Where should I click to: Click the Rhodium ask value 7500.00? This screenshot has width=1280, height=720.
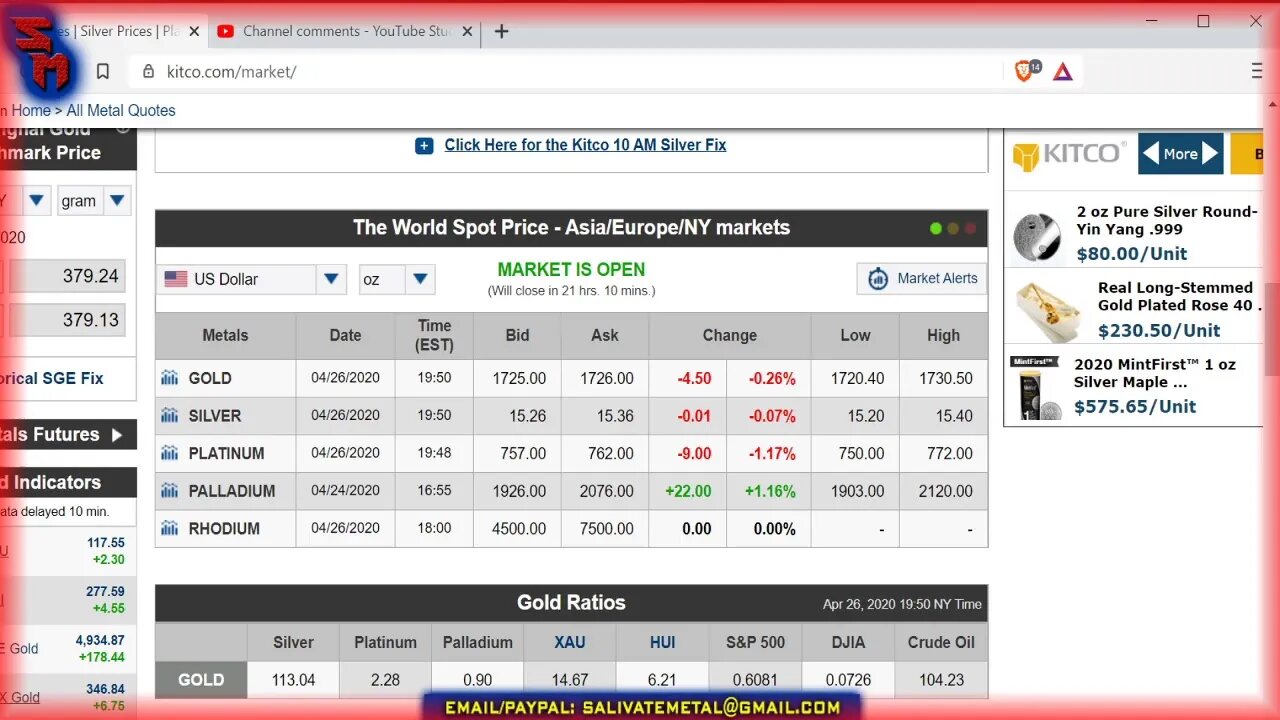pyautogui.click(x=607, y=528)
